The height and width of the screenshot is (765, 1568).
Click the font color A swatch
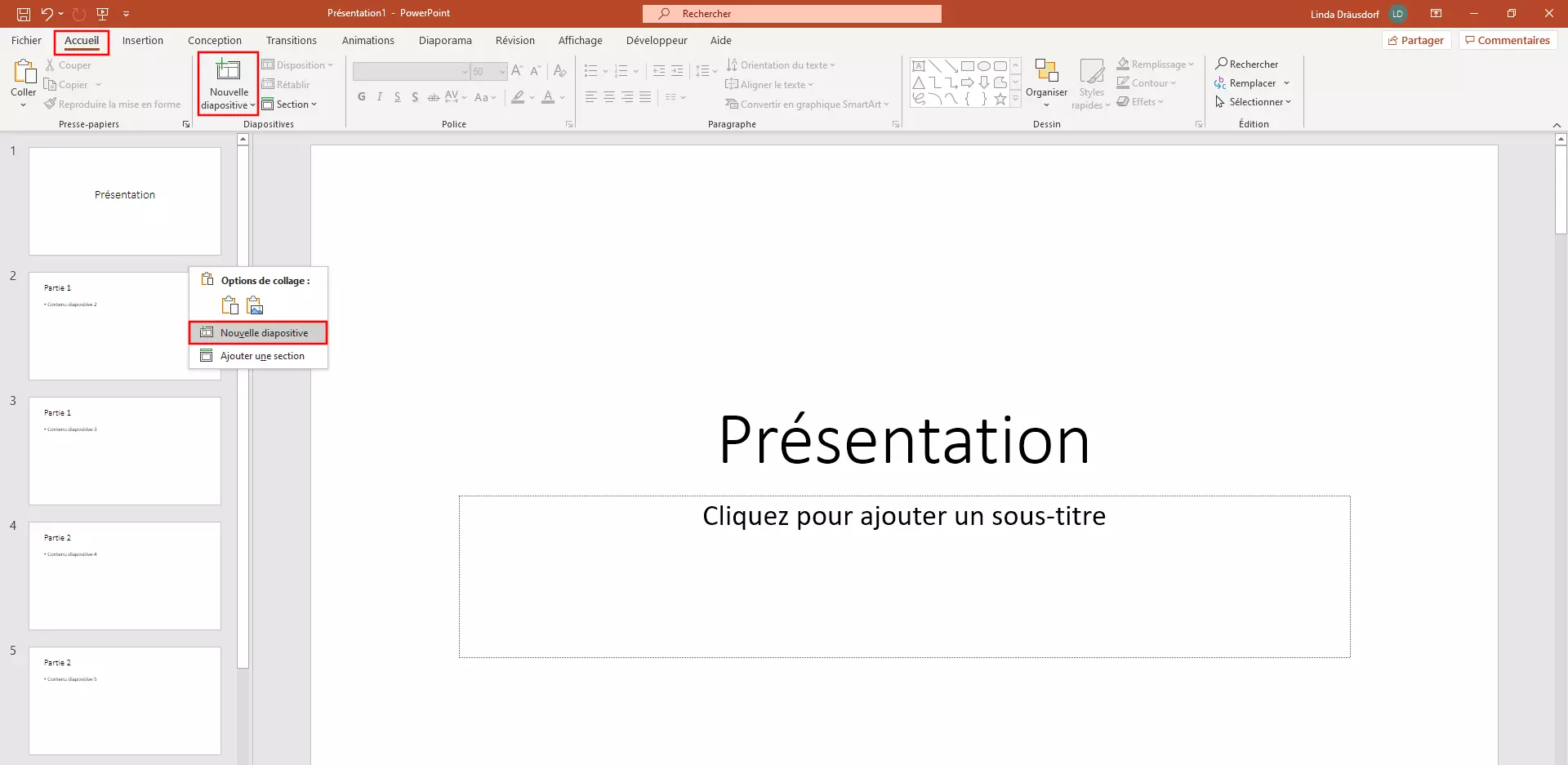[548, 97]
